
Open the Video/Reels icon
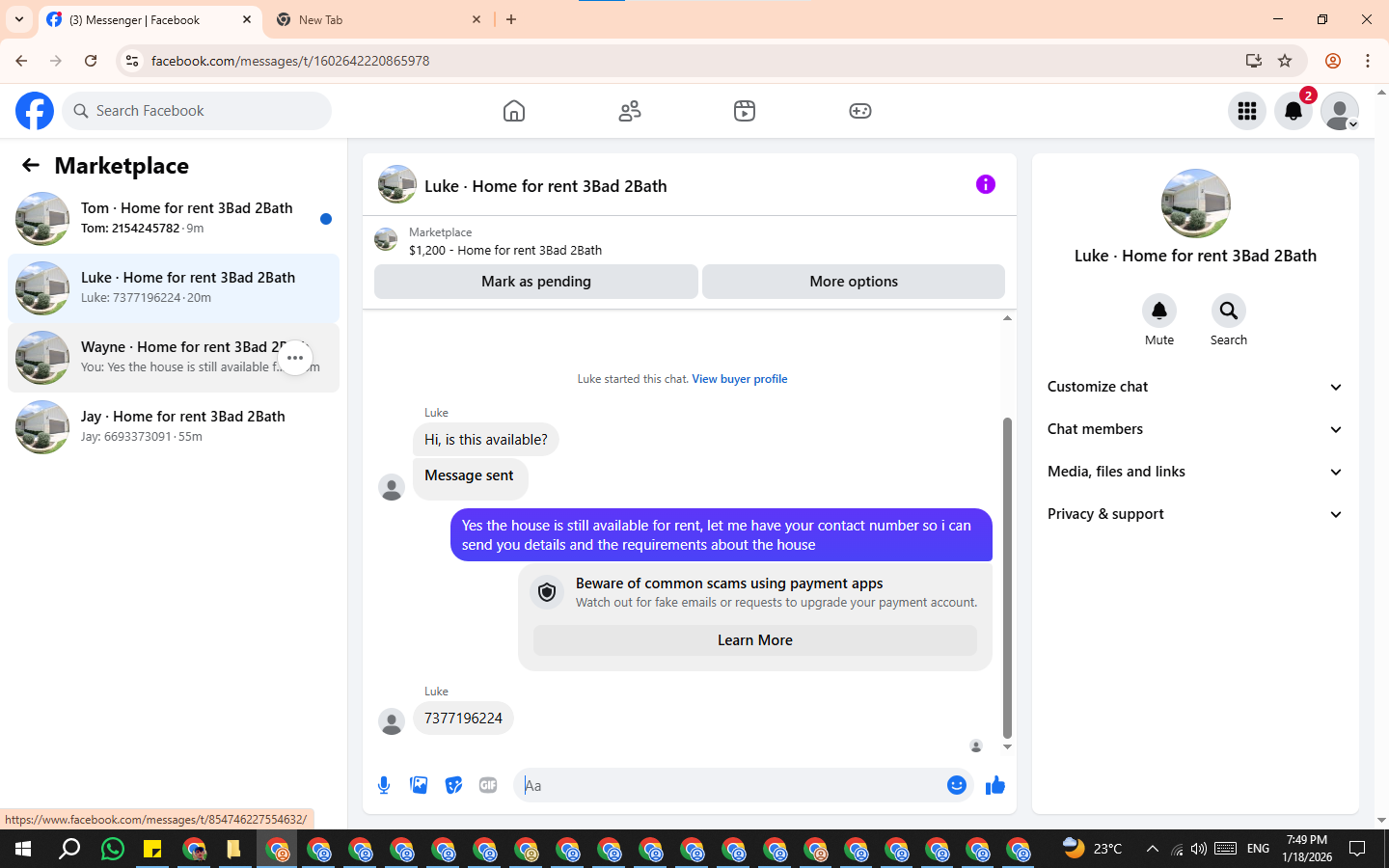pyautogui.click(x=745, y=111)
